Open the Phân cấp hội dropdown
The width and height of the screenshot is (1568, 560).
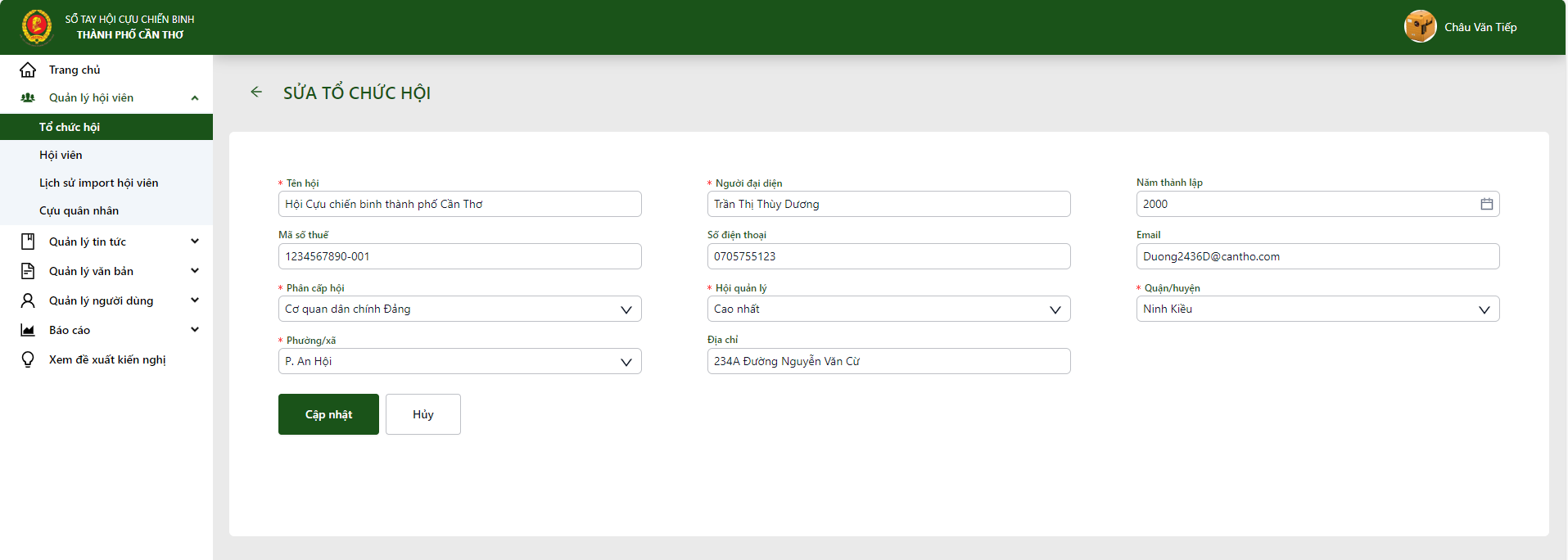tap(459, 309)
